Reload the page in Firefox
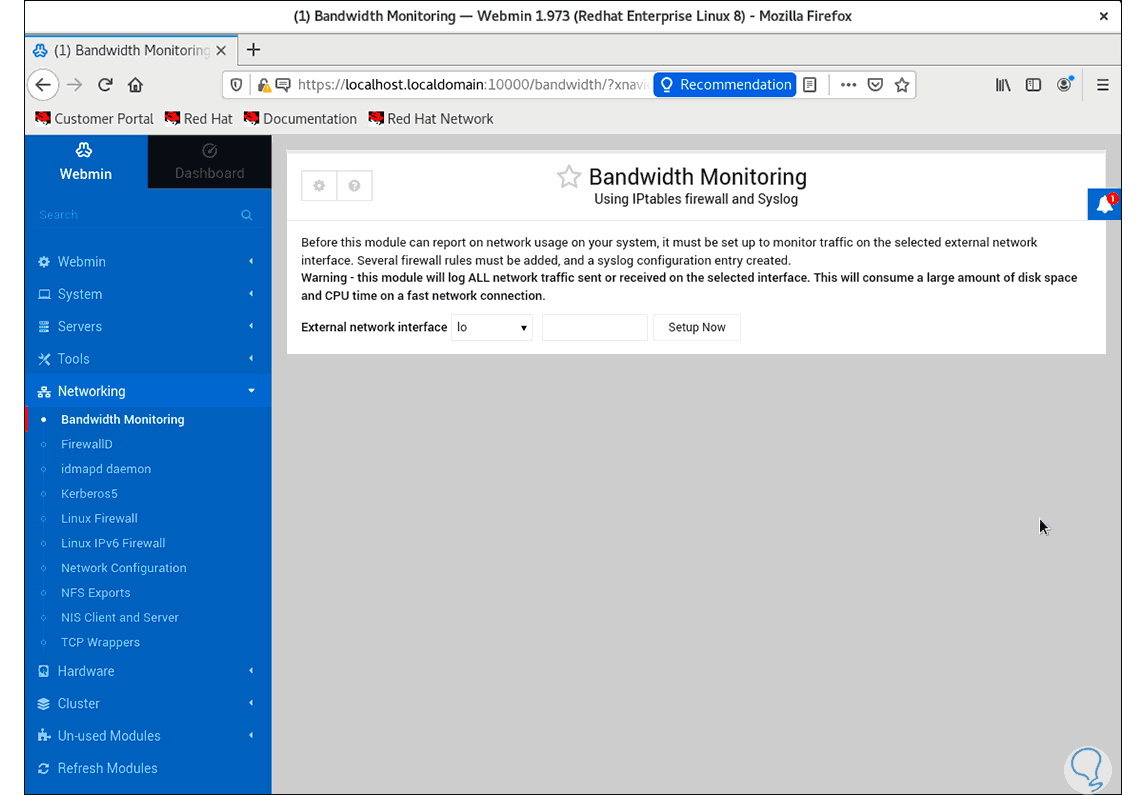The image size is (1146, 795). pyautogui.click(x=105, y=85)
